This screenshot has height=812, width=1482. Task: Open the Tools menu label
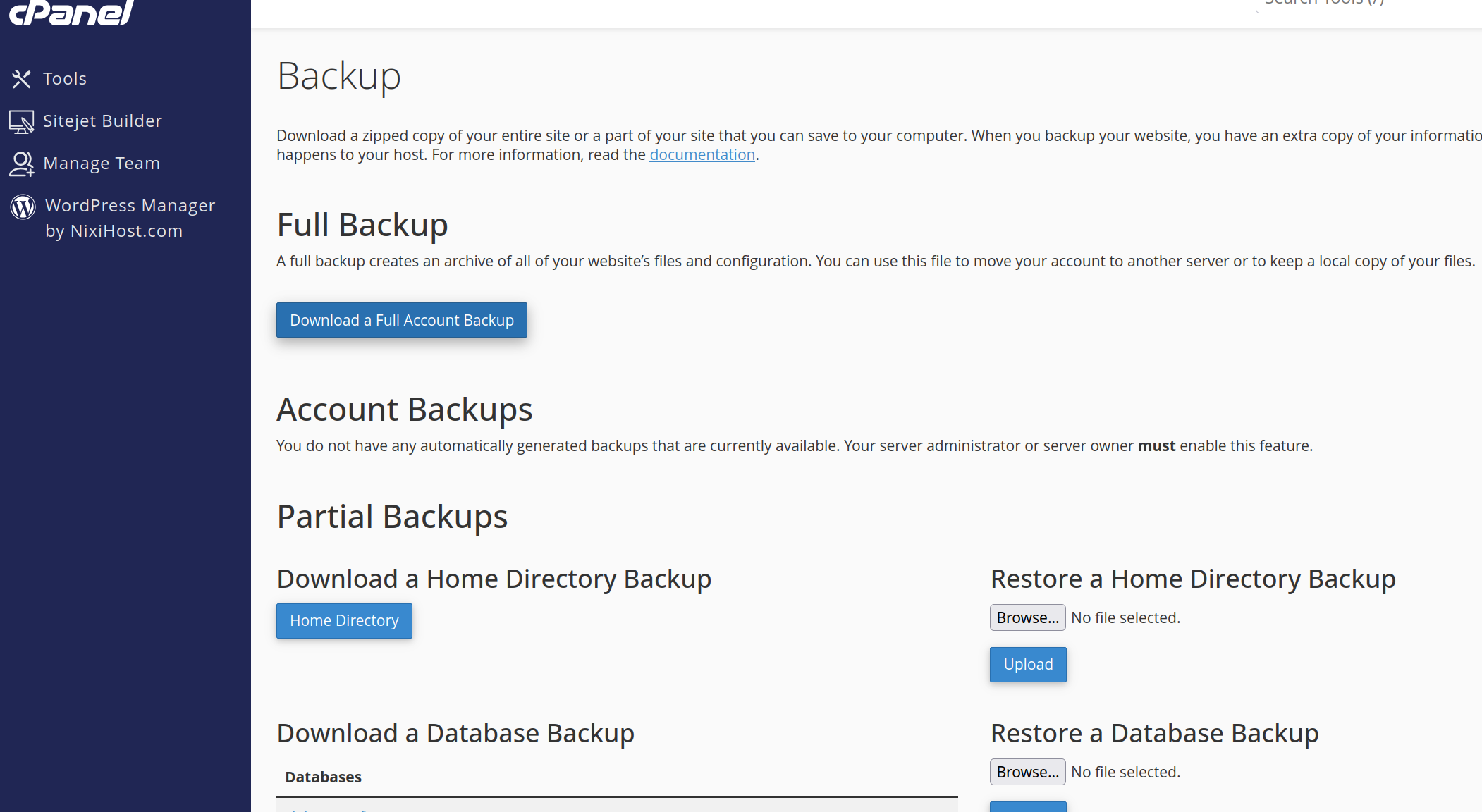pyautogui.click(x=65, y=79)
